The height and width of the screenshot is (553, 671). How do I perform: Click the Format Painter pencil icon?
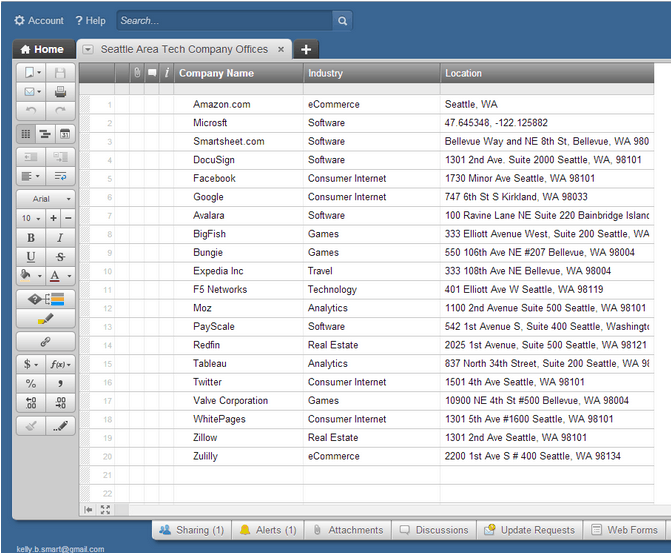(x=60, y=426)
